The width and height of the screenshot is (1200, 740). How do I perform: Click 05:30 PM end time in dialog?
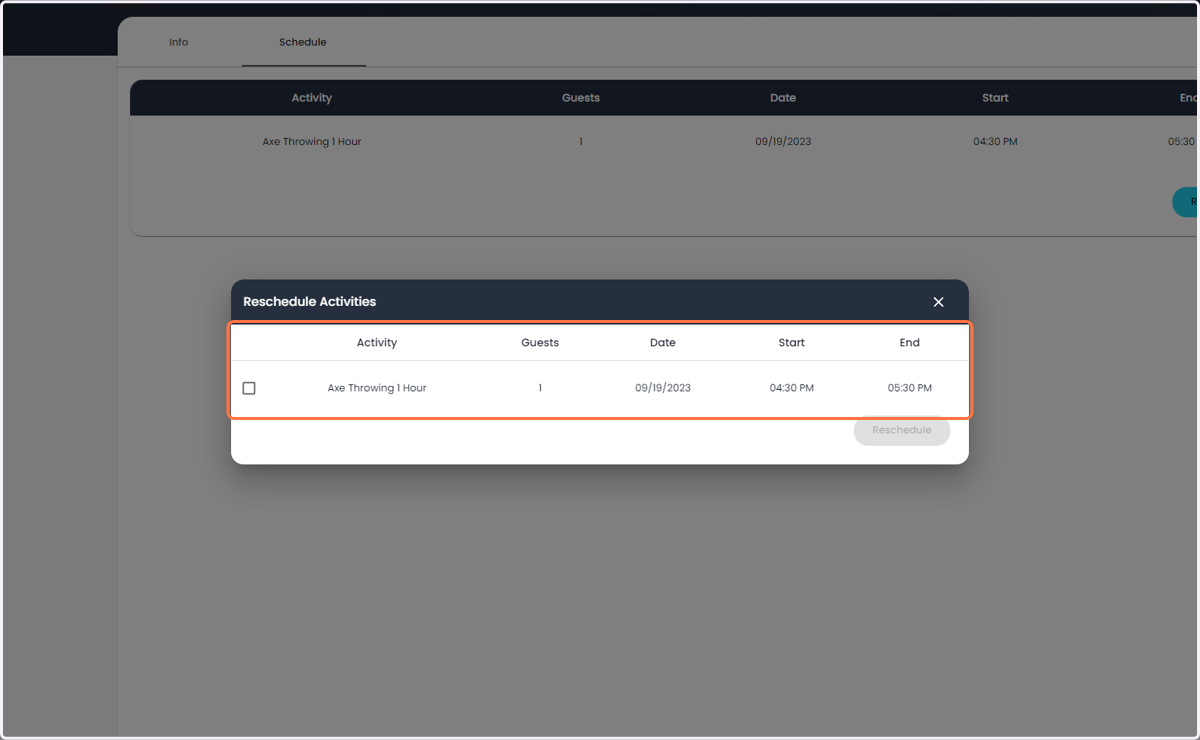pyautogui.click(x=910, y=388)
